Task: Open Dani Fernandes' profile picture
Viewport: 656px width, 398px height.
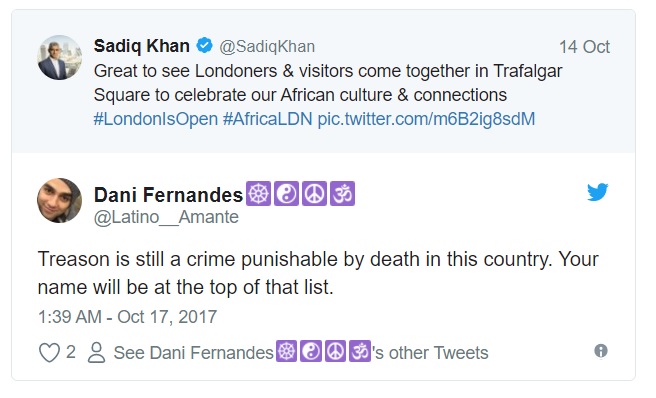Action: pyautogui.click(x=59, y=200)
